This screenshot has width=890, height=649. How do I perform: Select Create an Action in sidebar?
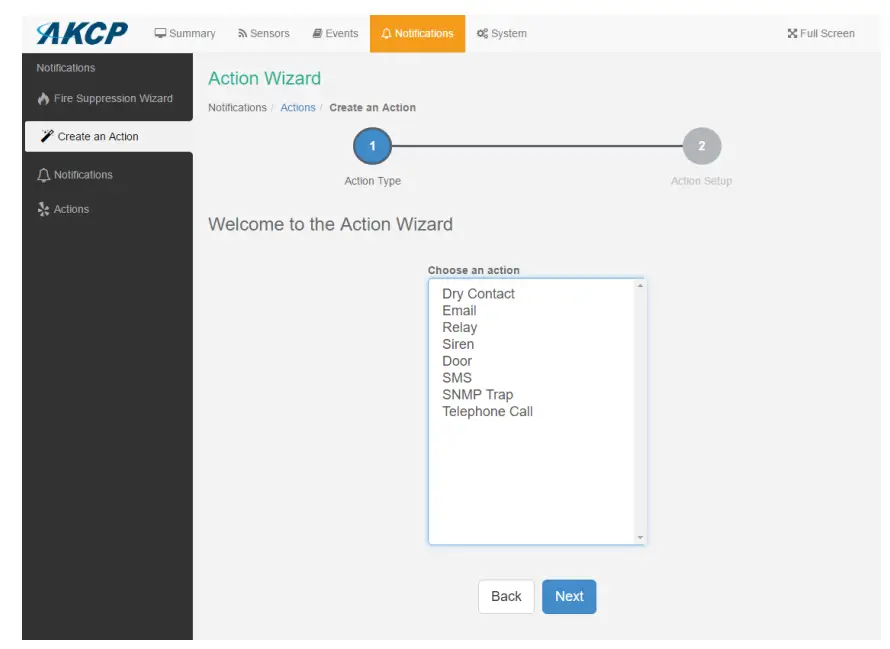pyautogui.click(x=108, y=136)
